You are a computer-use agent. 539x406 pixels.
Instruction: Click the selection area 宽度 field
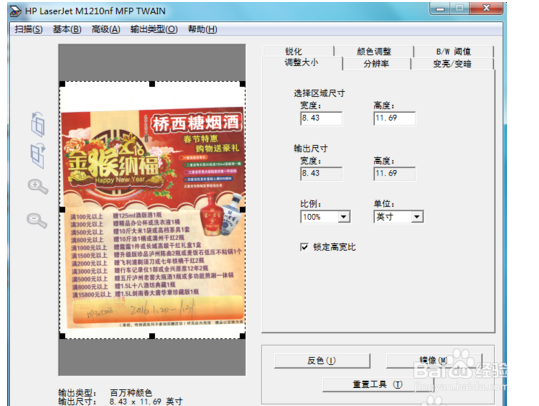pos(321,118)
